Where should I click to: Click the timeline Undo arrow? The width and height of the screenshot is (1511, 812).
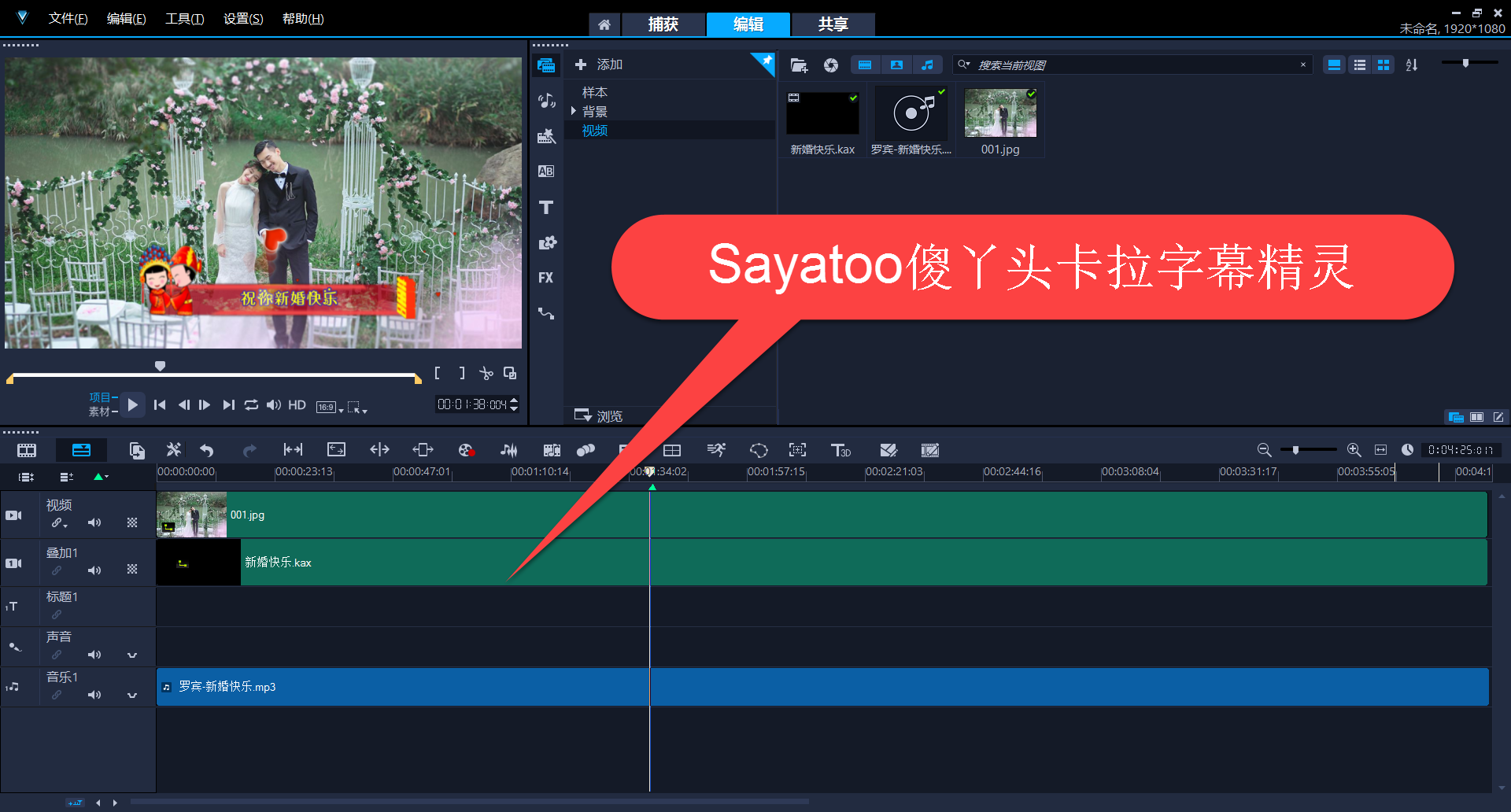[207, 450]
